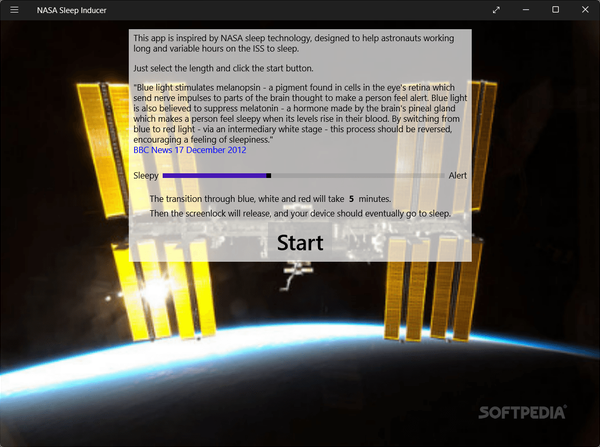
Task: Maximize the NASA Sleep Inducer window
Action: (555, 10)
